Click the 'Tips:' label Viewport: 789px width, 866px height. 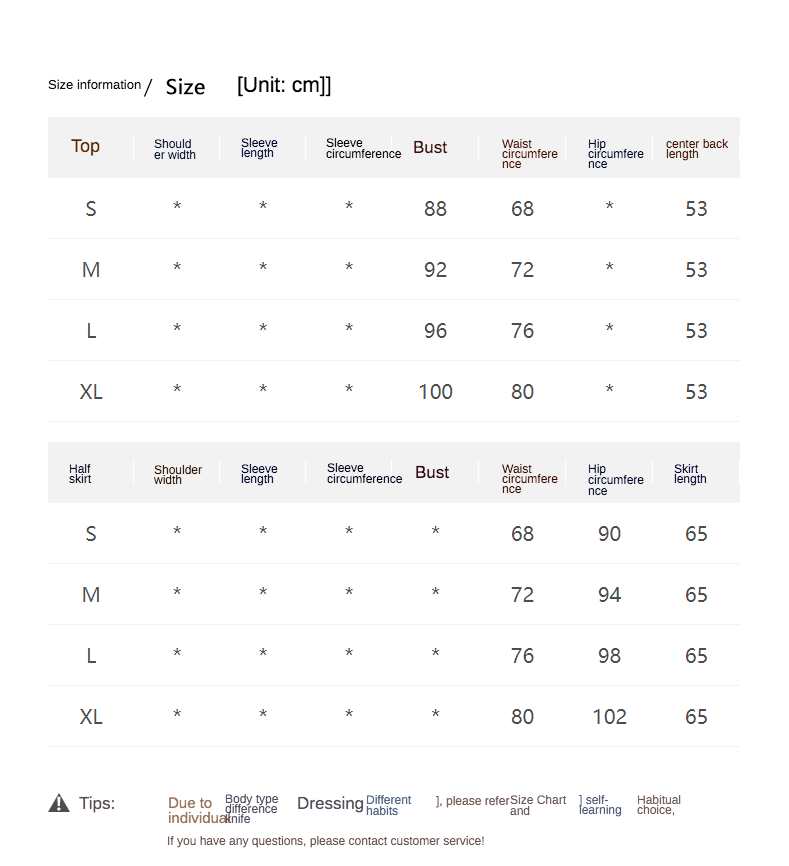click(97, 803)
